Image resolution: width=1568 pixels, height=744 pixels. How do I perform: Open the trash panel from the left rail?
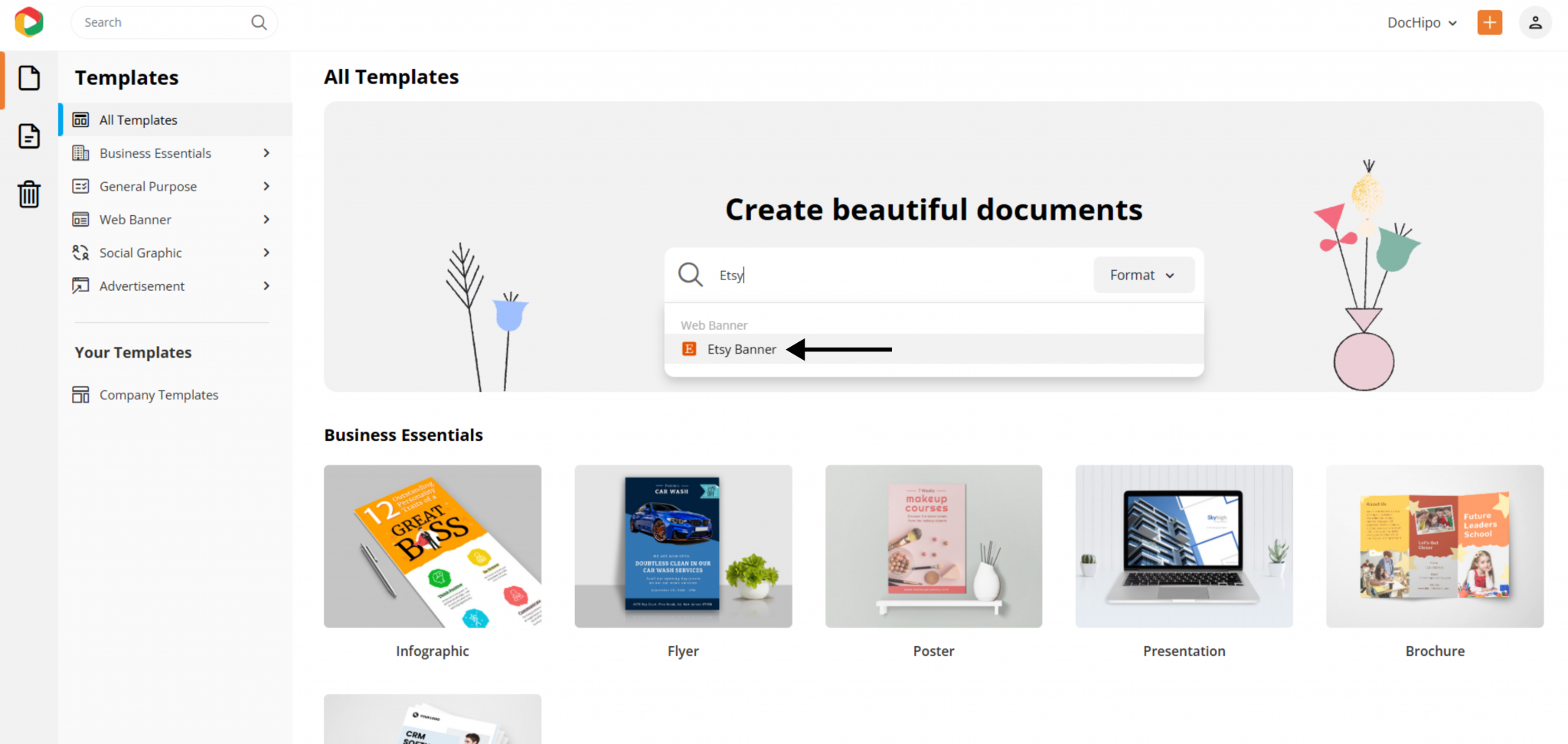coord(28,194)
